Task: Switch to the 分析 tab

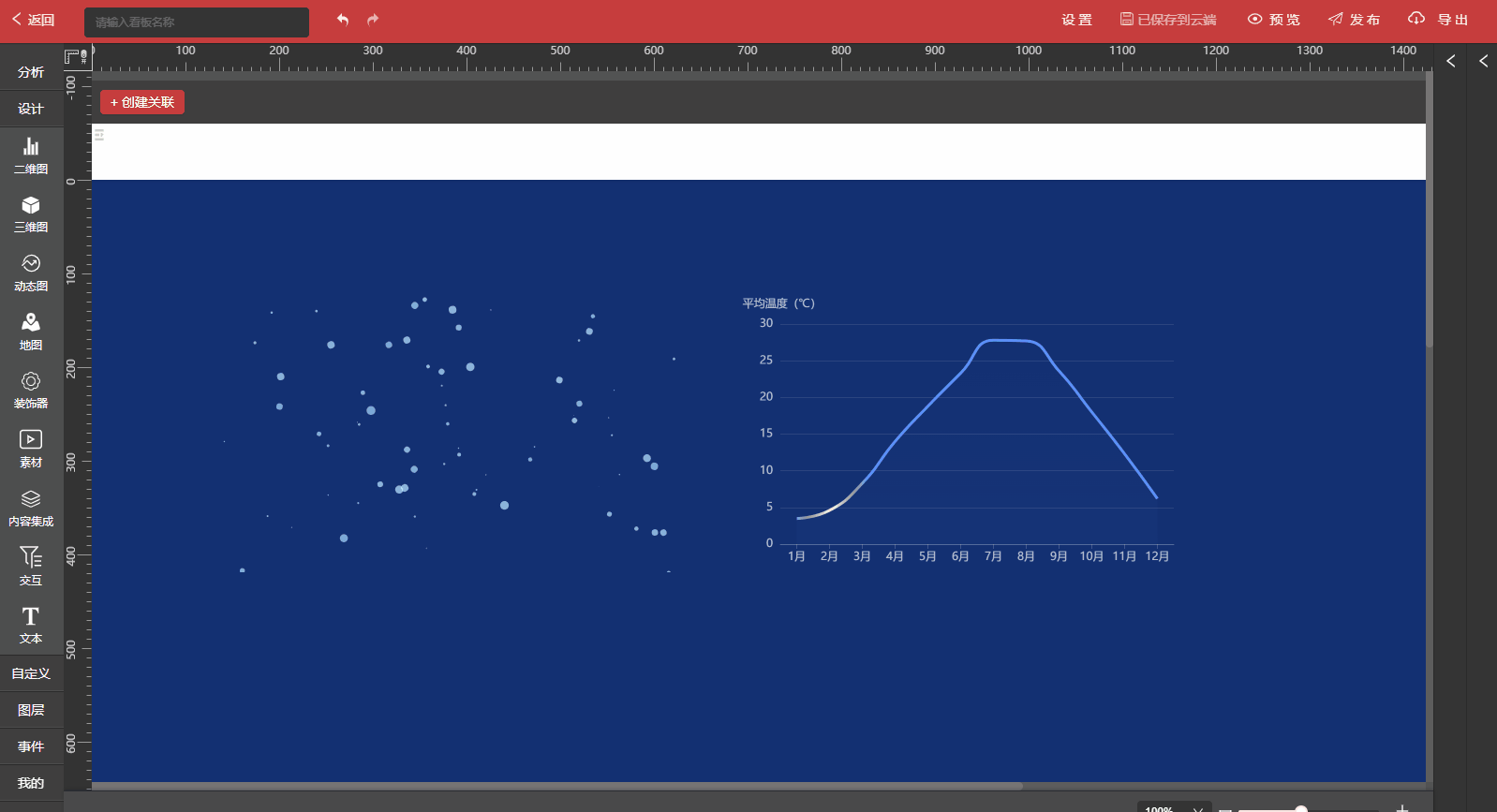Action: (x=31, y=72)
